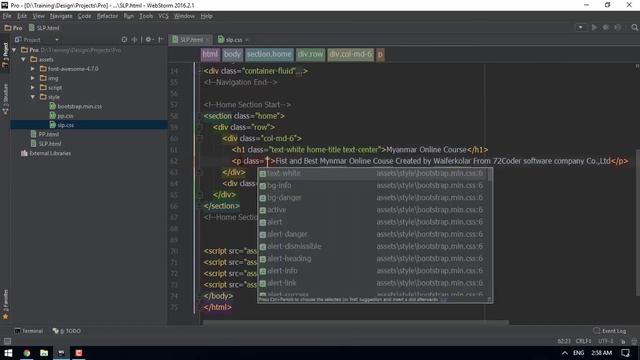This screenshot has width=640, height=360.
Task: Open Windows Start menu
Action: coord(8,353)
